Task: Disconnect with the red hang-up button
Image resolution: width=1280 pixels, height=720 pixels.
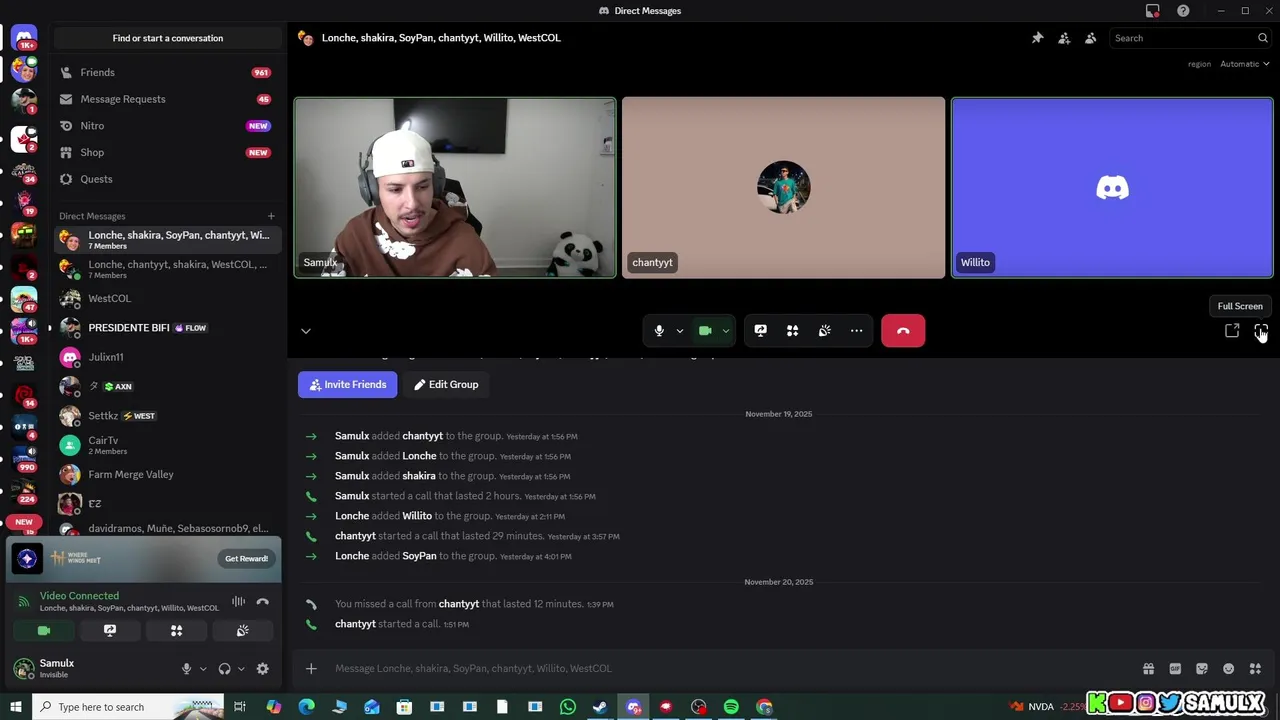Action: pyautogui.click(x=903, y=331)
